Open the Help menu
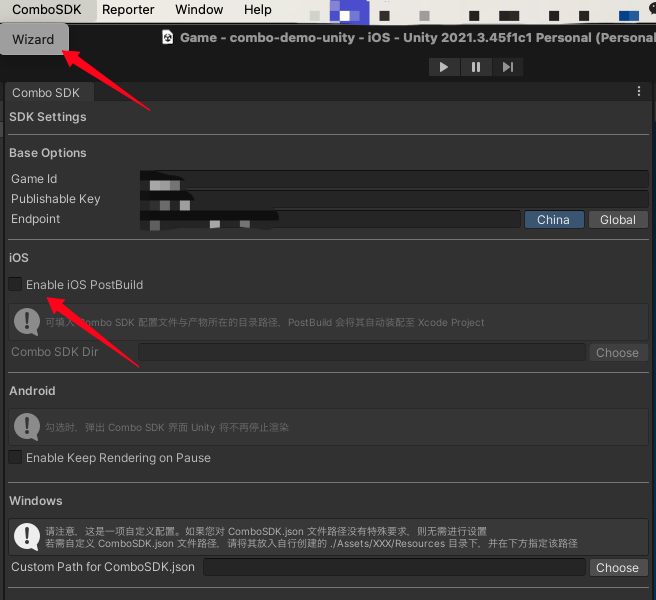 pyautogui.click(x=257, y=10)
